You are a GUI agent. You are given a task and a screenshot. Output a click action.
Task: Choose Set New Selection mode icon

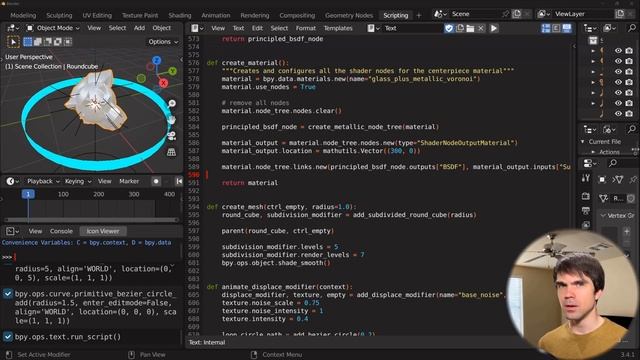(28, 42)
